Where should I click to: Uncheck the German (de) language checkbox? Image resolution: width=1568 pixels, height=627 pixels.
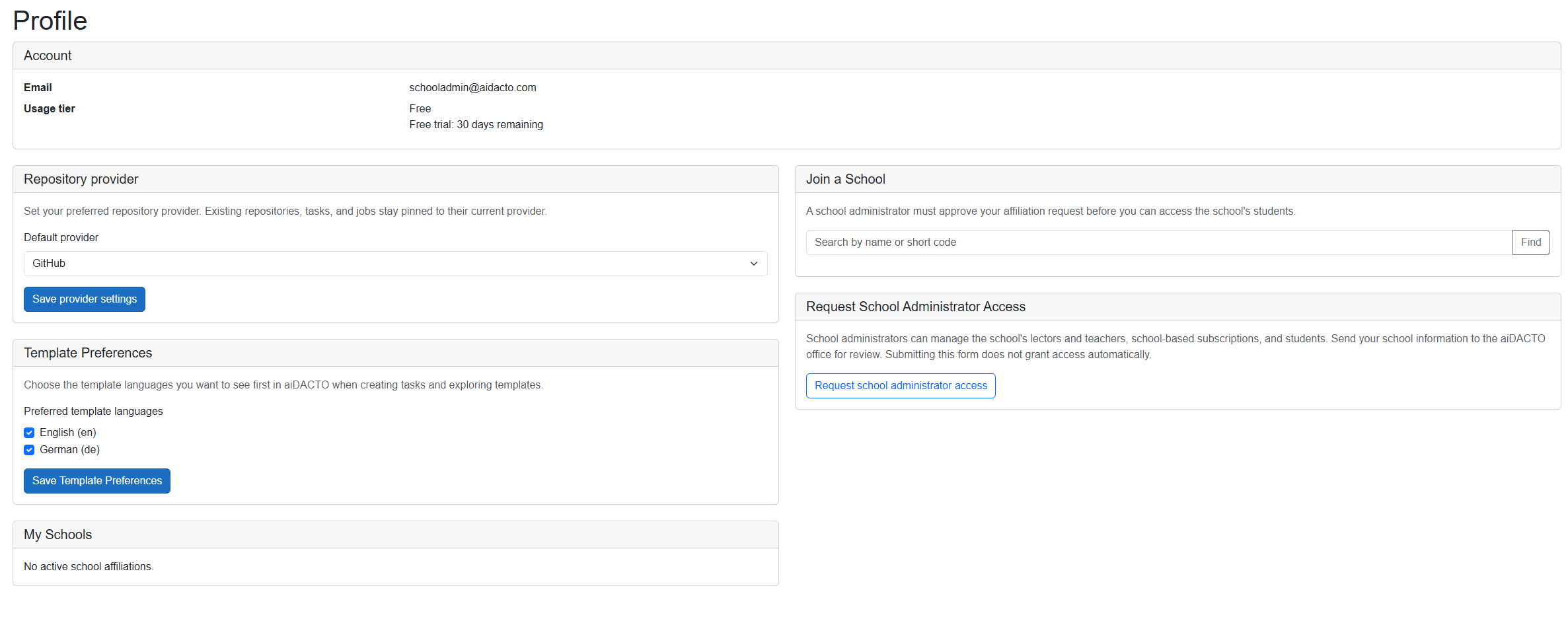[29, 450]
